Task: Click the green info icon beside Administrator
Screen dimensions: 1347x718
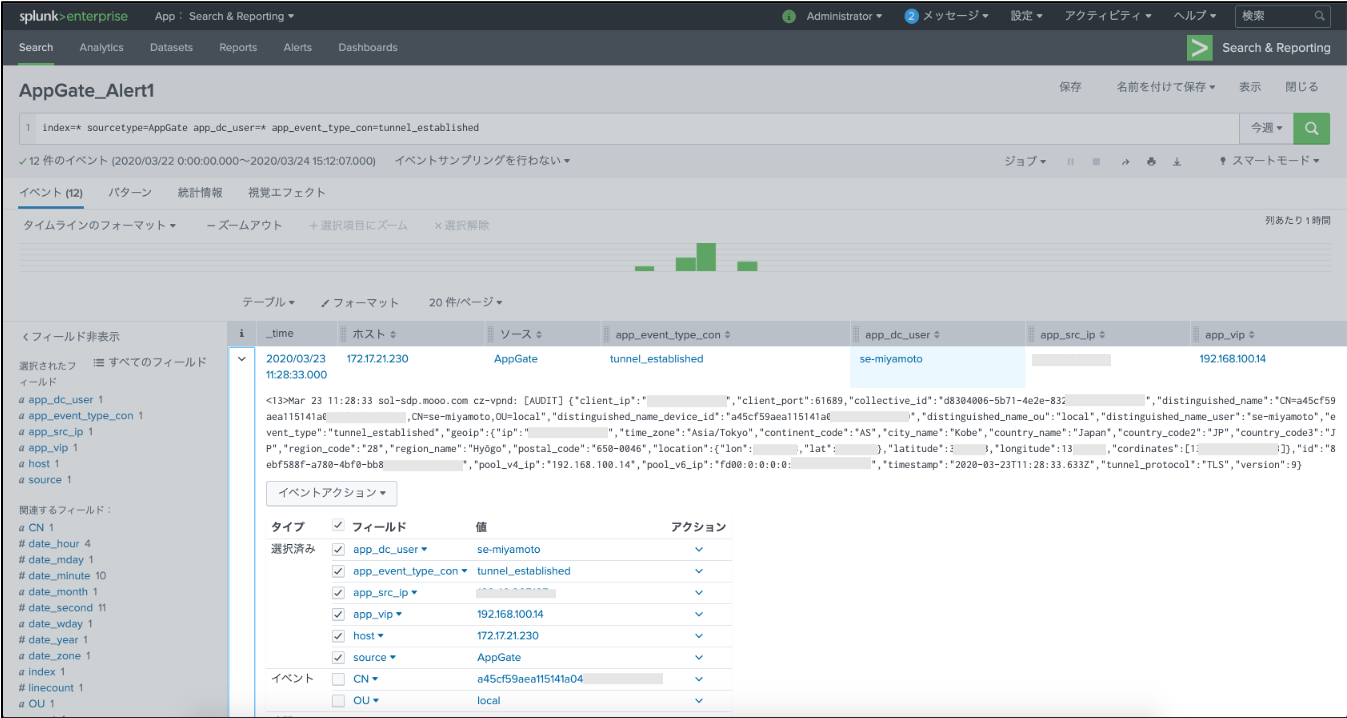Action: 789,17
